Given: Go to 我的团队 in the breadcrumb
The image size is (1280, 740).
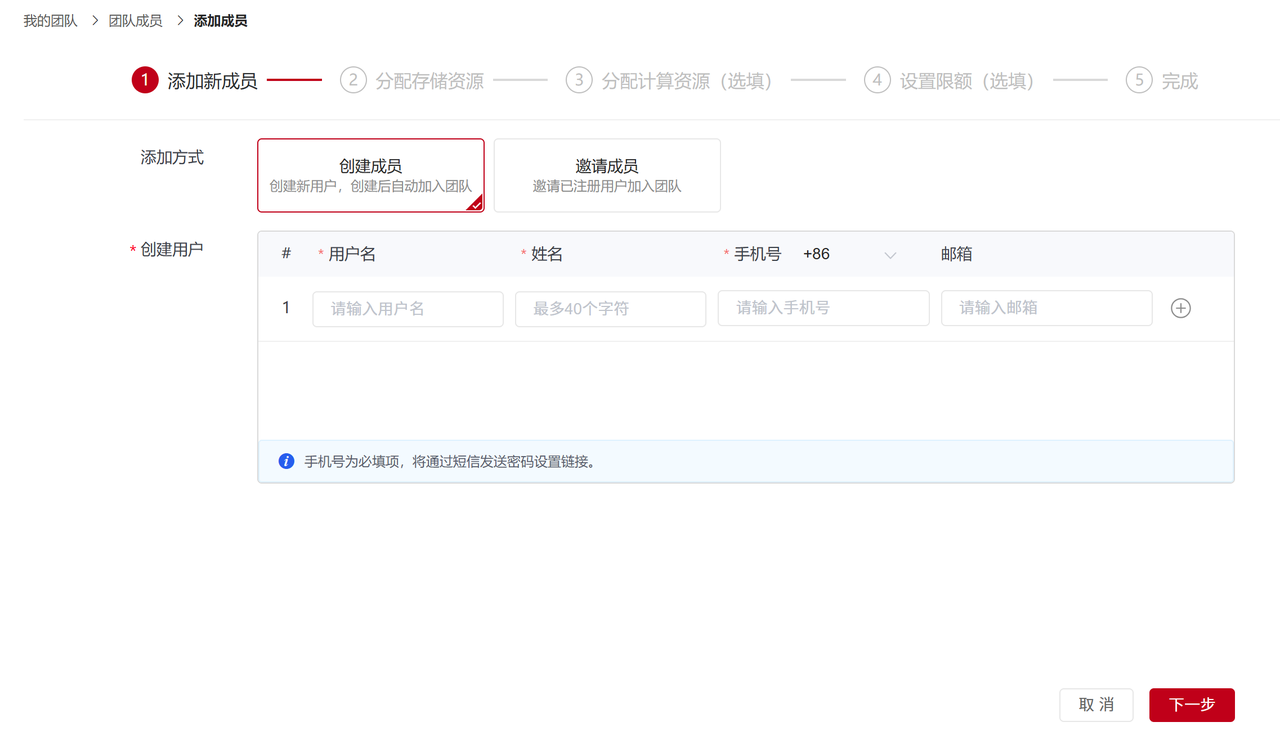Looking at the screenshot, I should pos(51,20).
